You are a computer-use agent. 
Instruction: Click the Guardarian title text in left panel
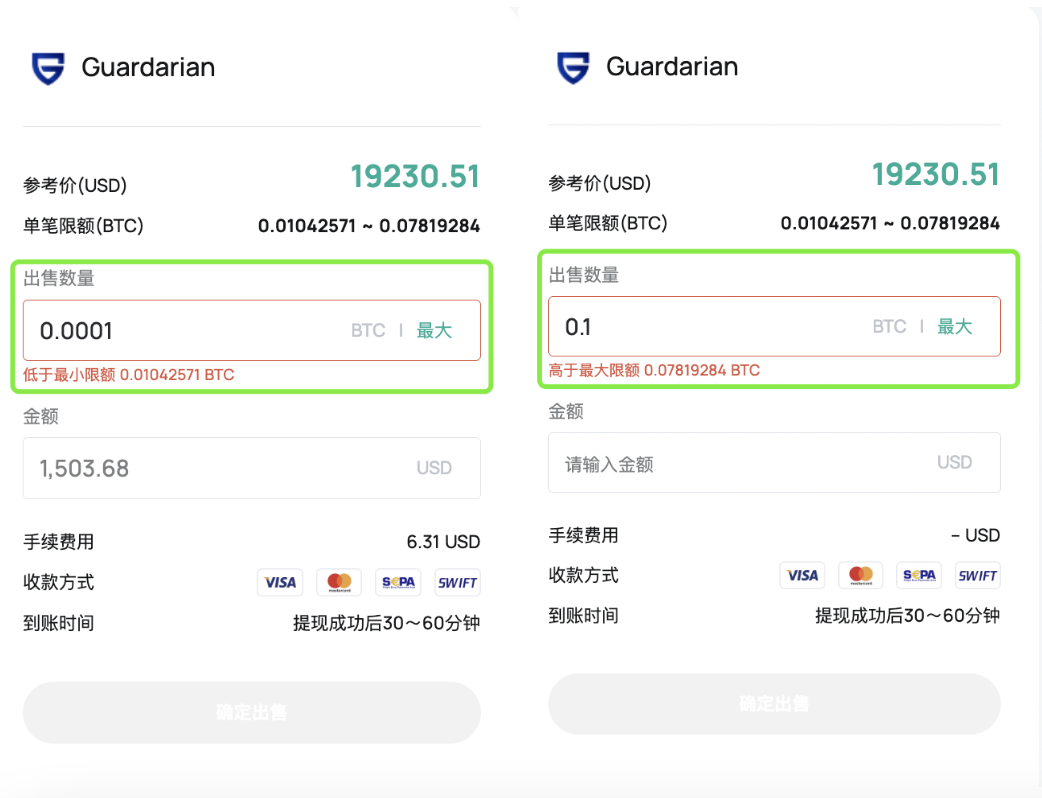click(148, 68)
